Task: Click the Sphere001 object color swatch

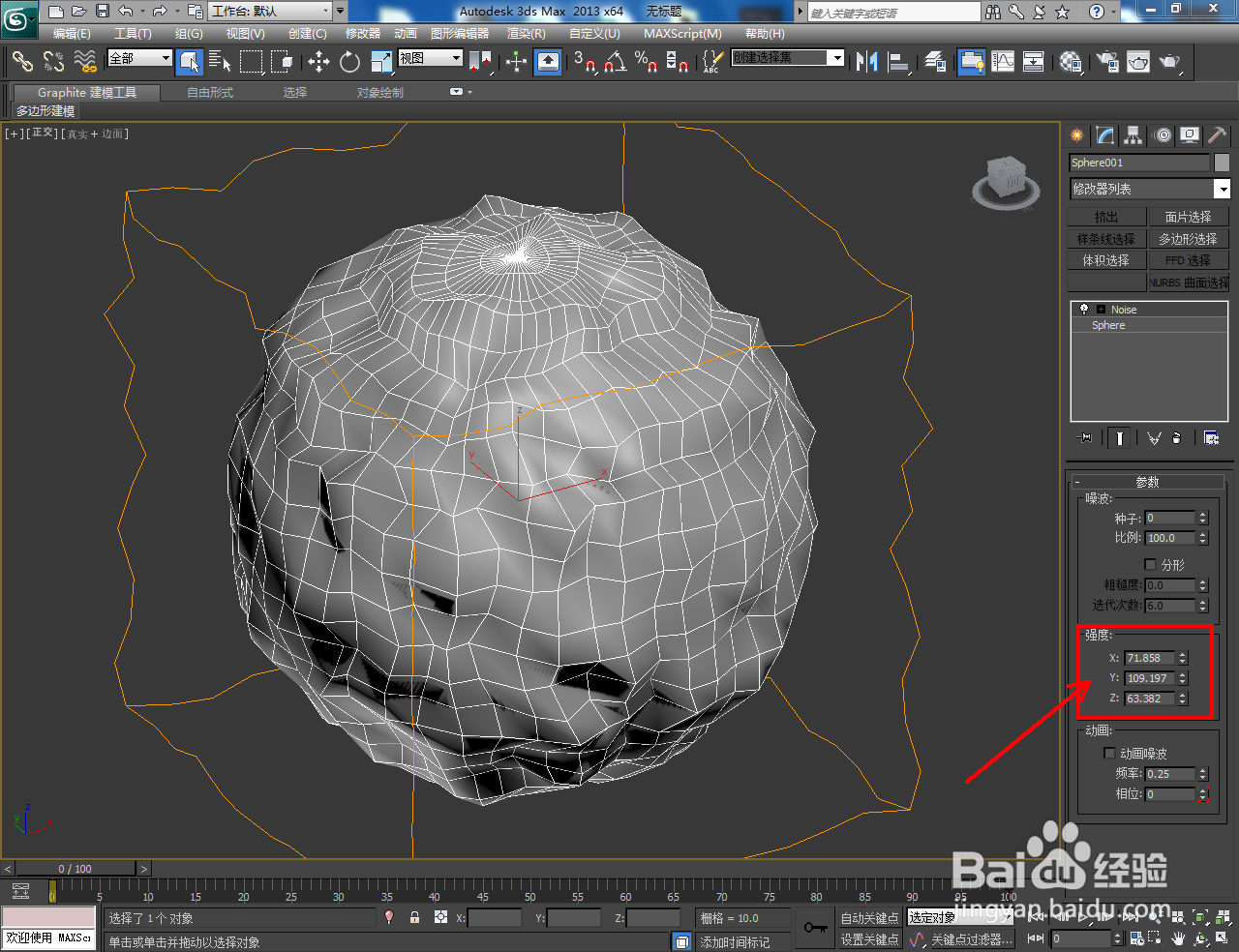Action: coord(1222,163)
